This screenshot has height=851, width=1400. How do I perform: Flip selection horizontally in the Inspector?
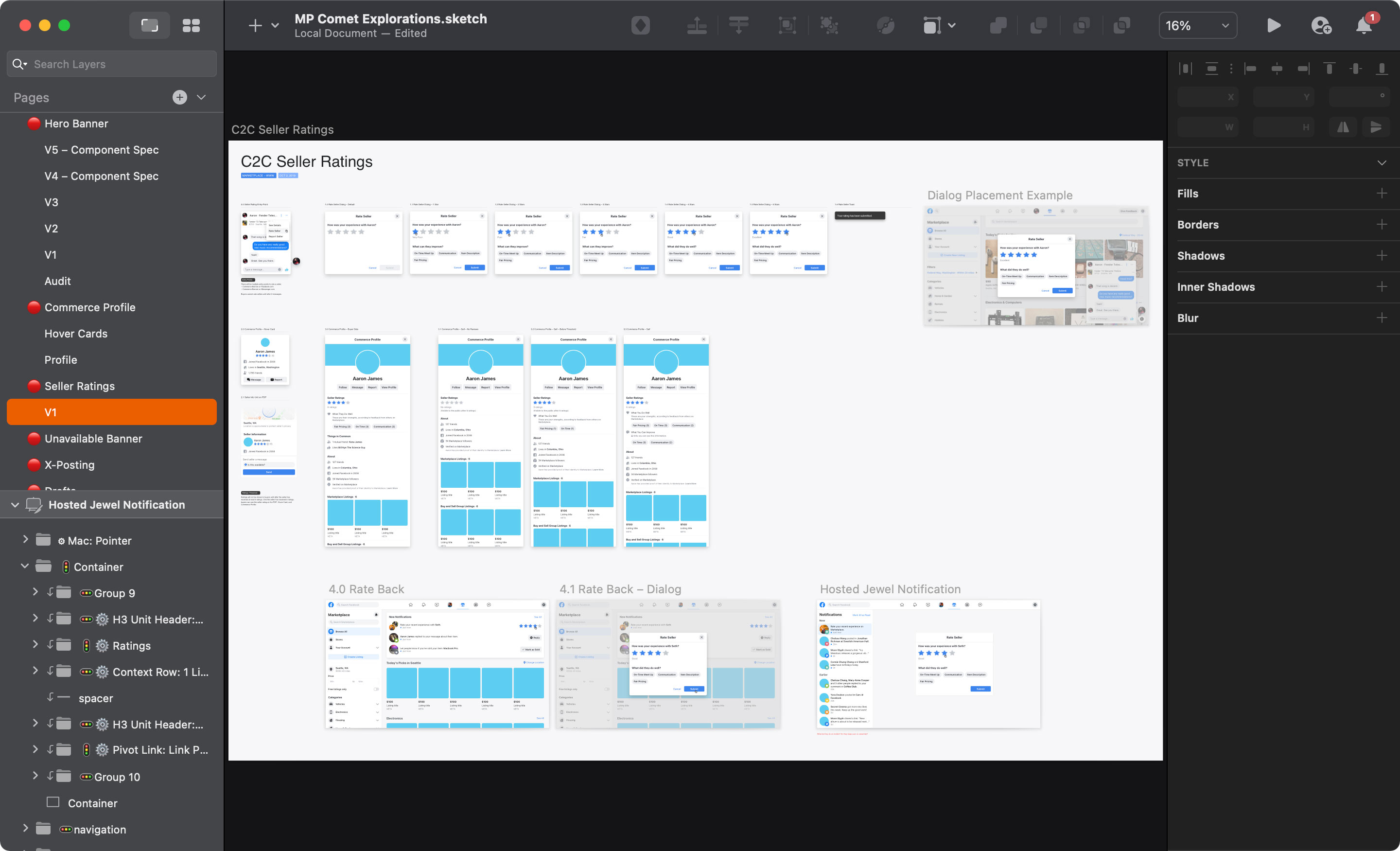pyautogui.click(x=1343, y=127)
